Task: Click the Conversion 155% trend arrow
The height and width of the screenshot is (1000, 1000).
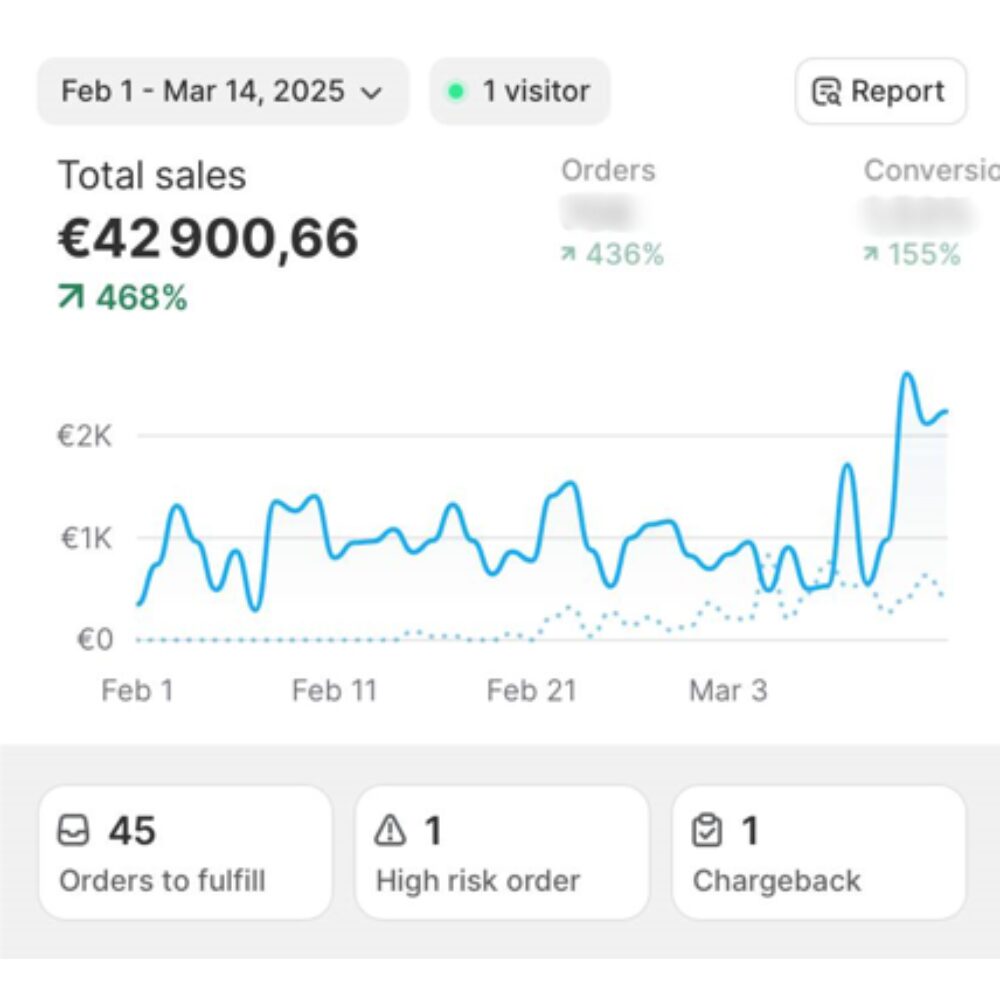Action: coord(870,255)
